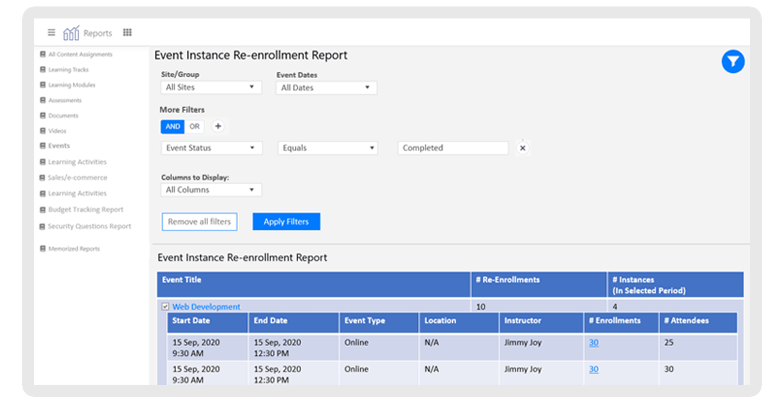Open Learning Tracks in sidebar
Image resolution: width=784 pixels, height=403 pixels.
(68, 70)
